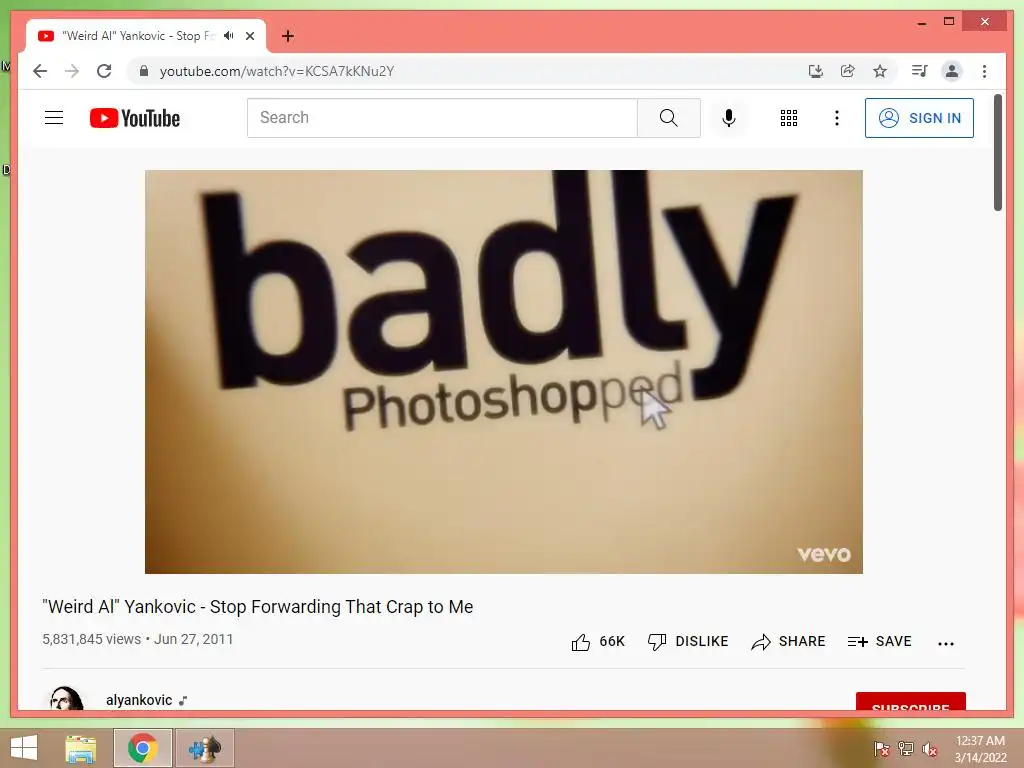The image size is (1024, 768).
Task: Open a new tab with plus button
Action: (287, 36)
